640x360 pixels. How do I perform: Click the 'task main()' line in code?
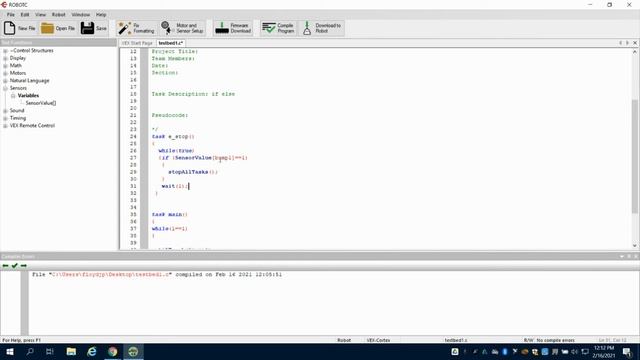pos(169,214)
